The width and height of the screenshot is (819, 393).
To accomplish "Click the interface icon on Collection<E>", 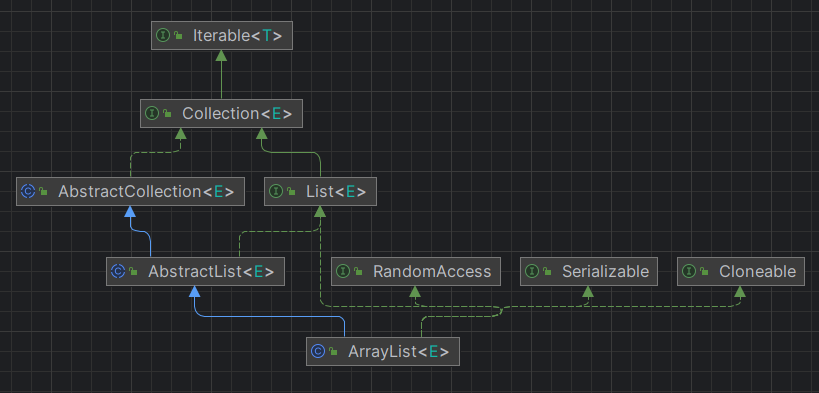I will (152, 113).
